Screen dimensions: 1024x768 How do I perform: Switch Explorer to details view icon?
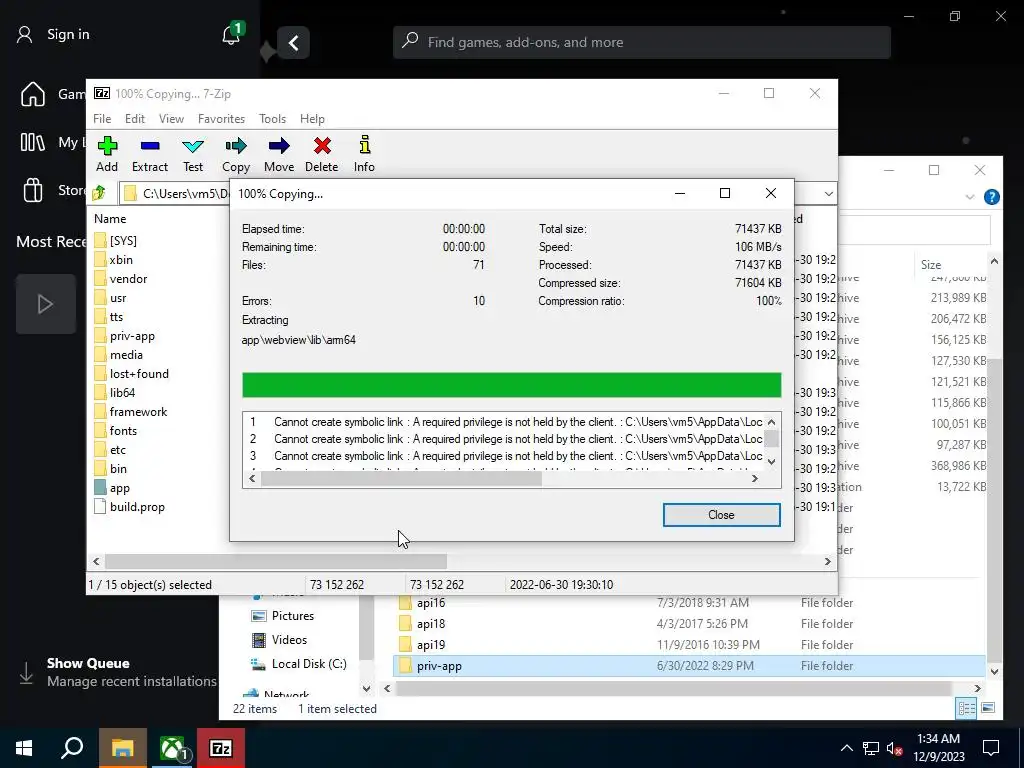[x=966, y=708]
